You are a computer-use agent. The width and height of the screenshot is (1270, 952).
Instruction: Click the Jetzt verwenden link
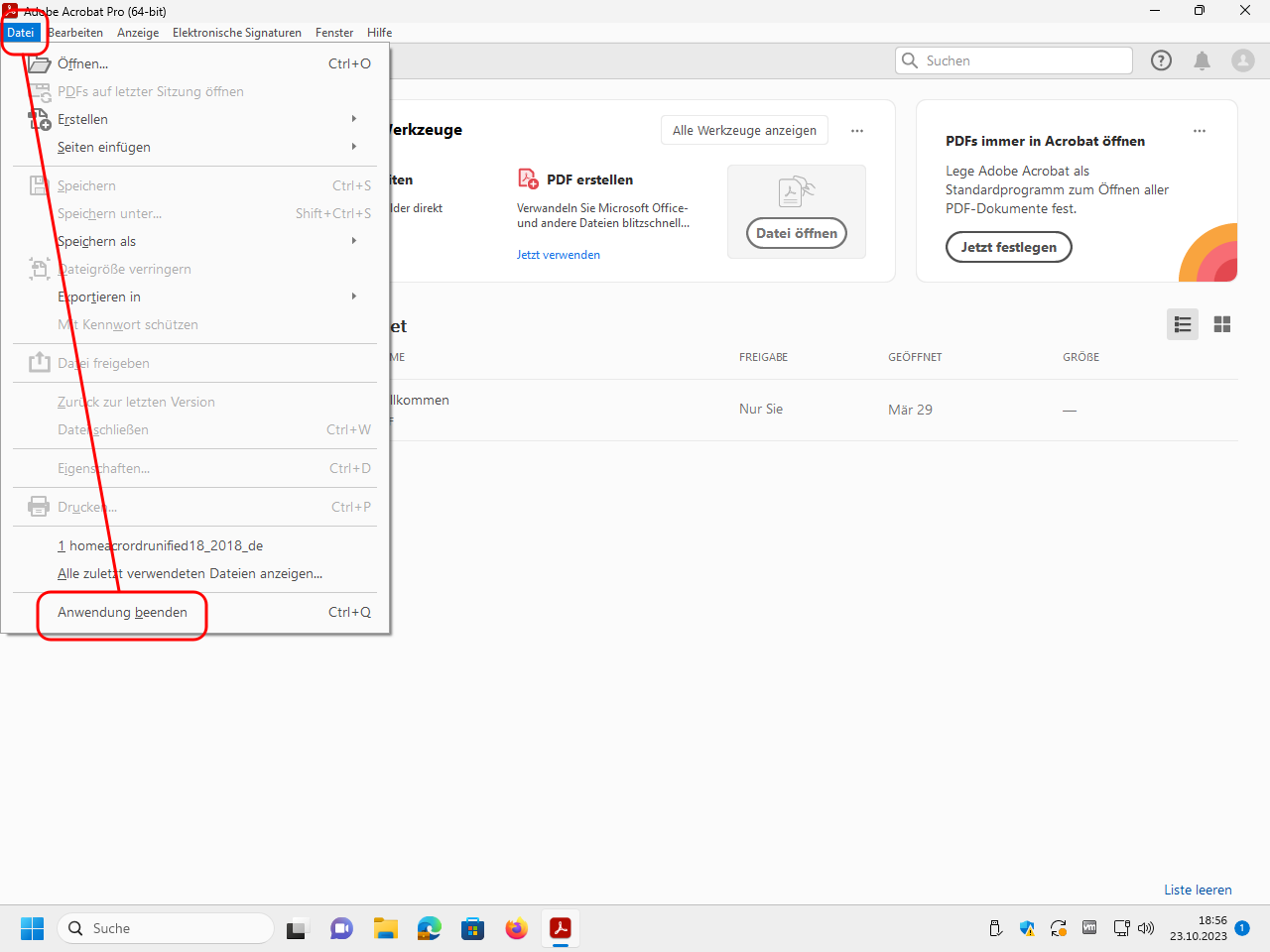click(558, 255)
